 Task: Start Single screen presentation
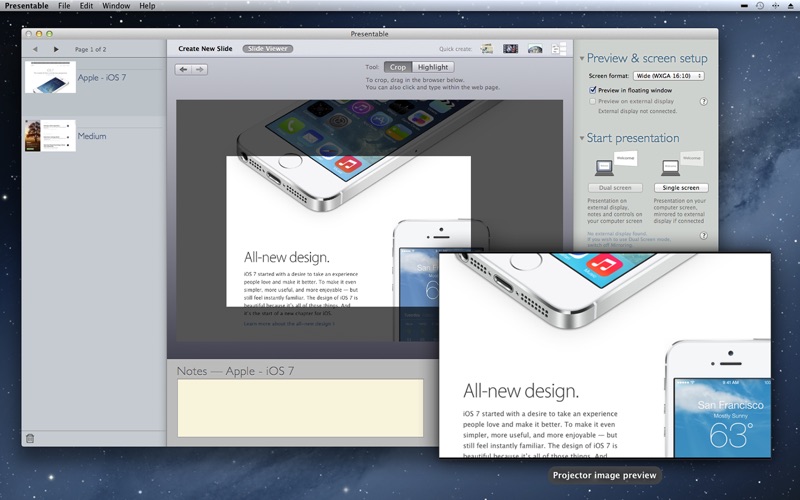pos(681,188)
